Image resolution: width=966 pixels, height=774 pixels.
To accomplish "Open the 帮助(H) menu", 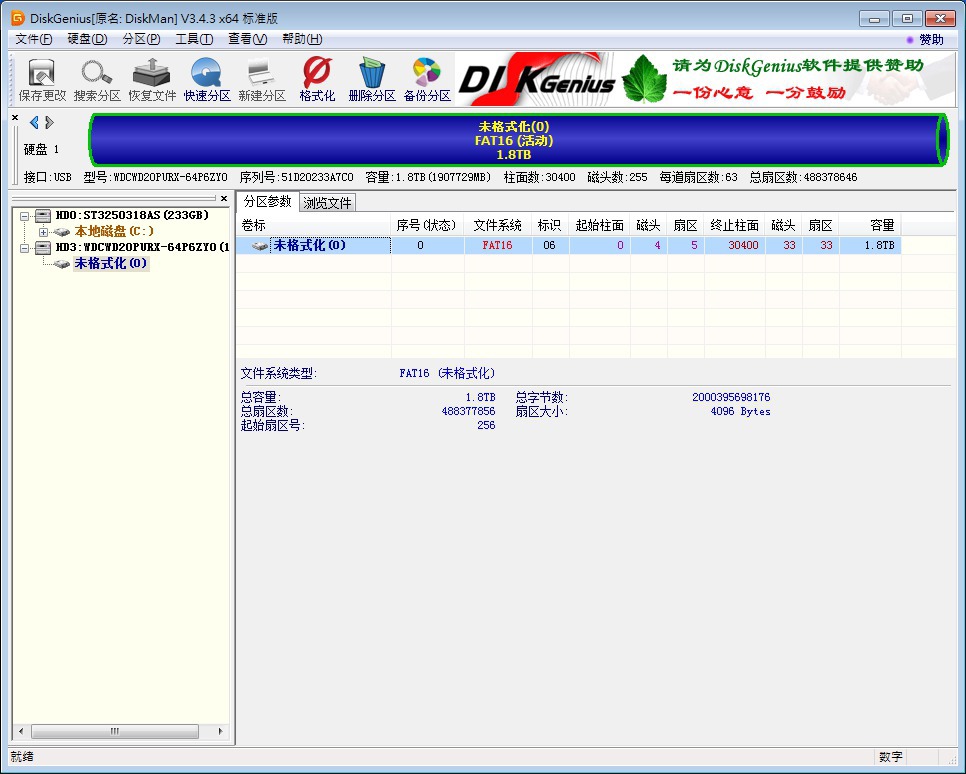I will click(x=302, y=39).
